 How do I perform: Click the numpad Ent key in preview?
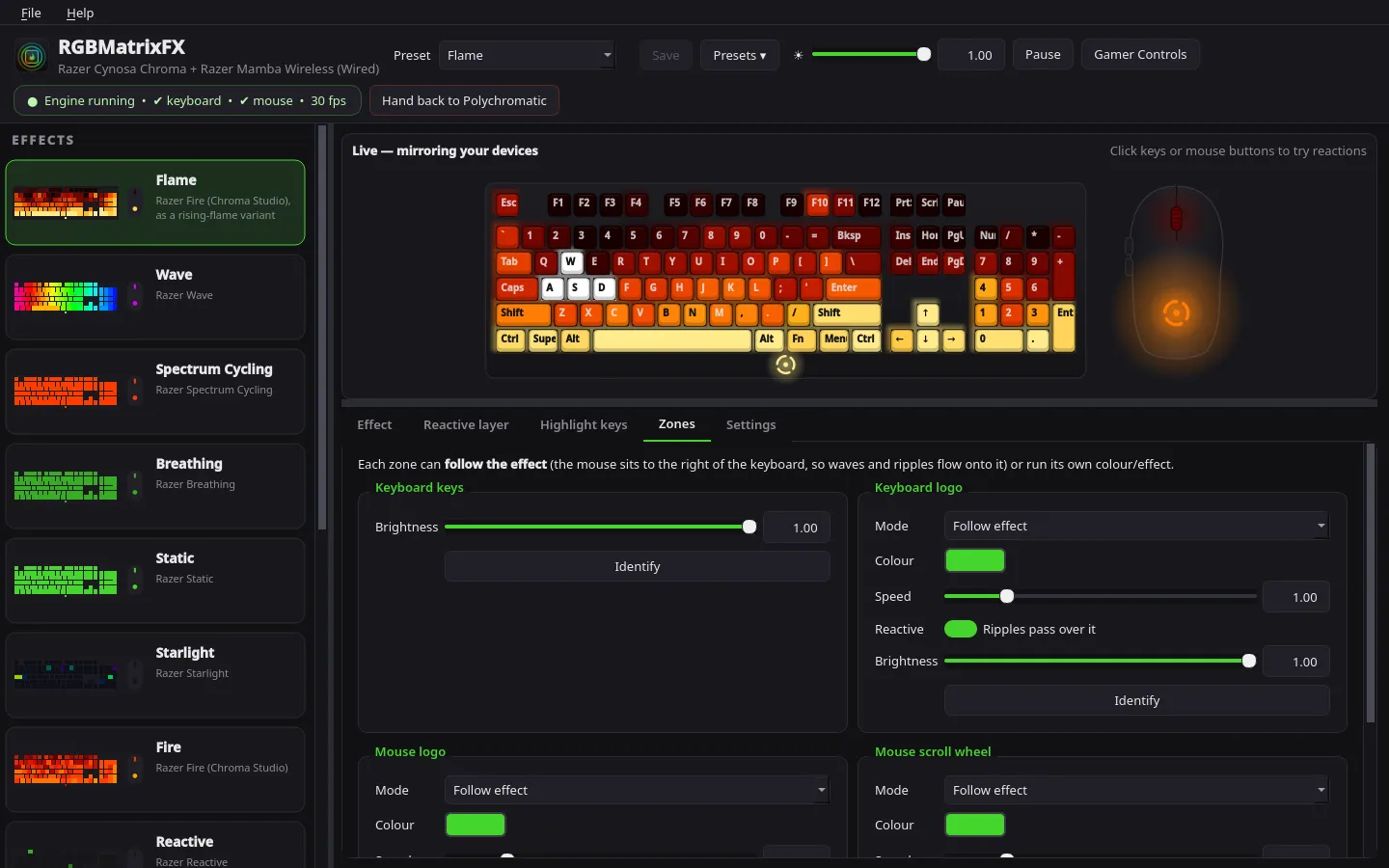1064,327
